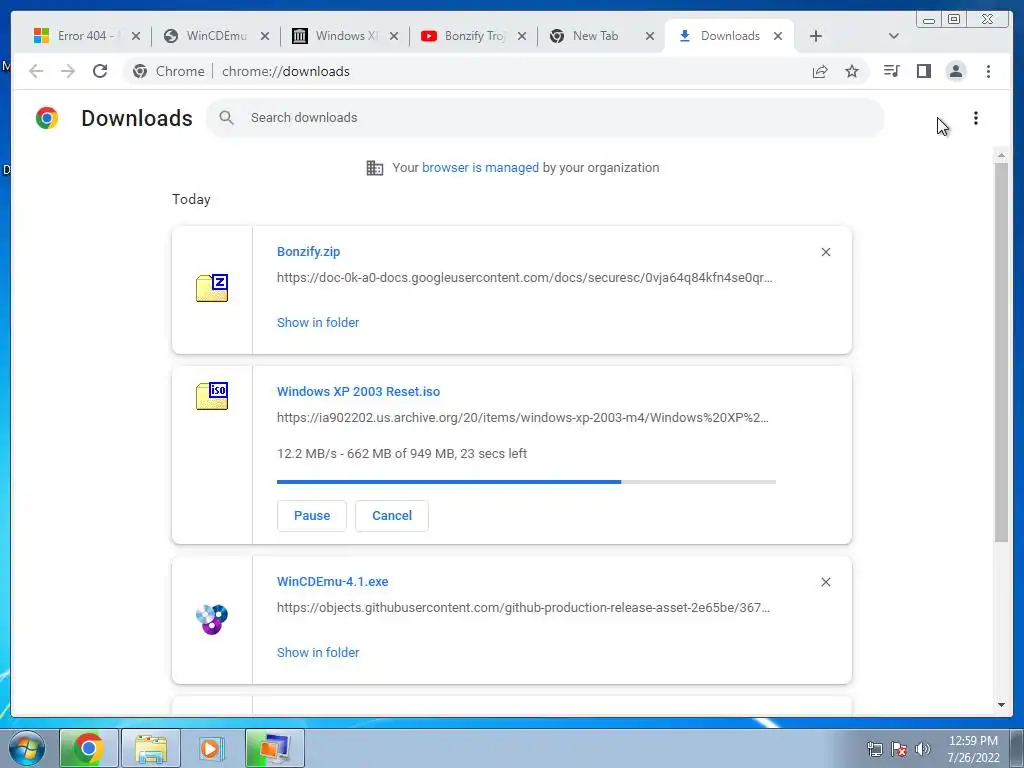Click Chrome icon in the taskbar
Image resolution: width=1024 pixels, height=768 pixels.
point(89,748)
